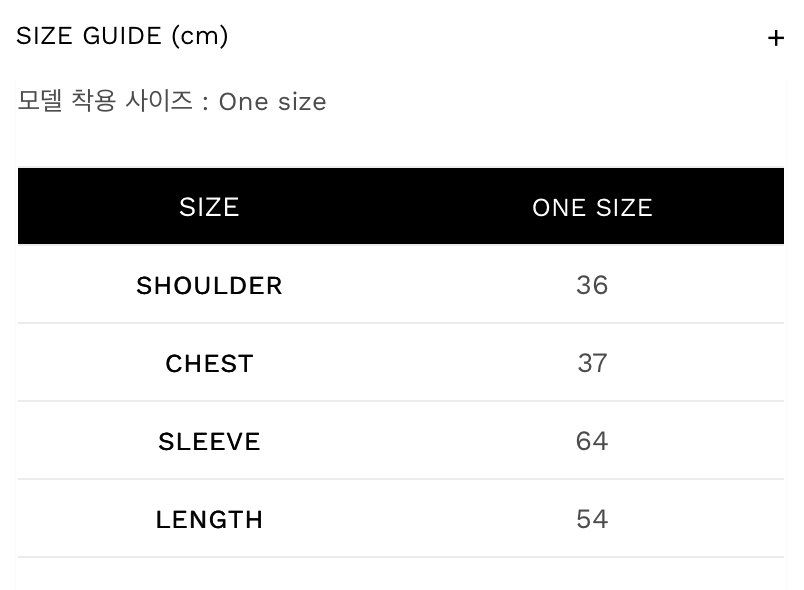Expand the size guide plus icon
Viewport: 804px width, 590px height.
(x=775, y=38)
